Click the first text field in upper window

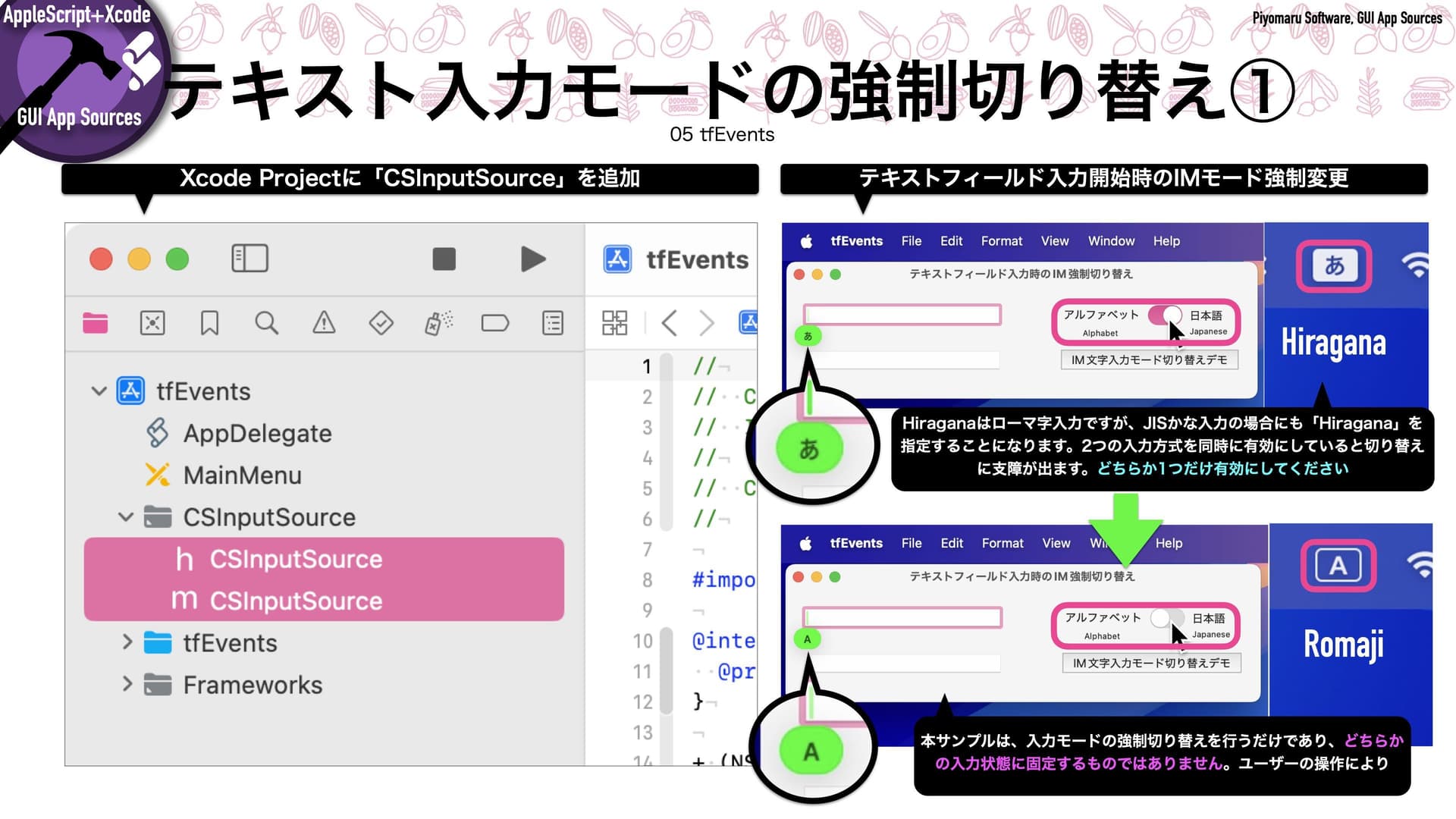pos(902,315)
